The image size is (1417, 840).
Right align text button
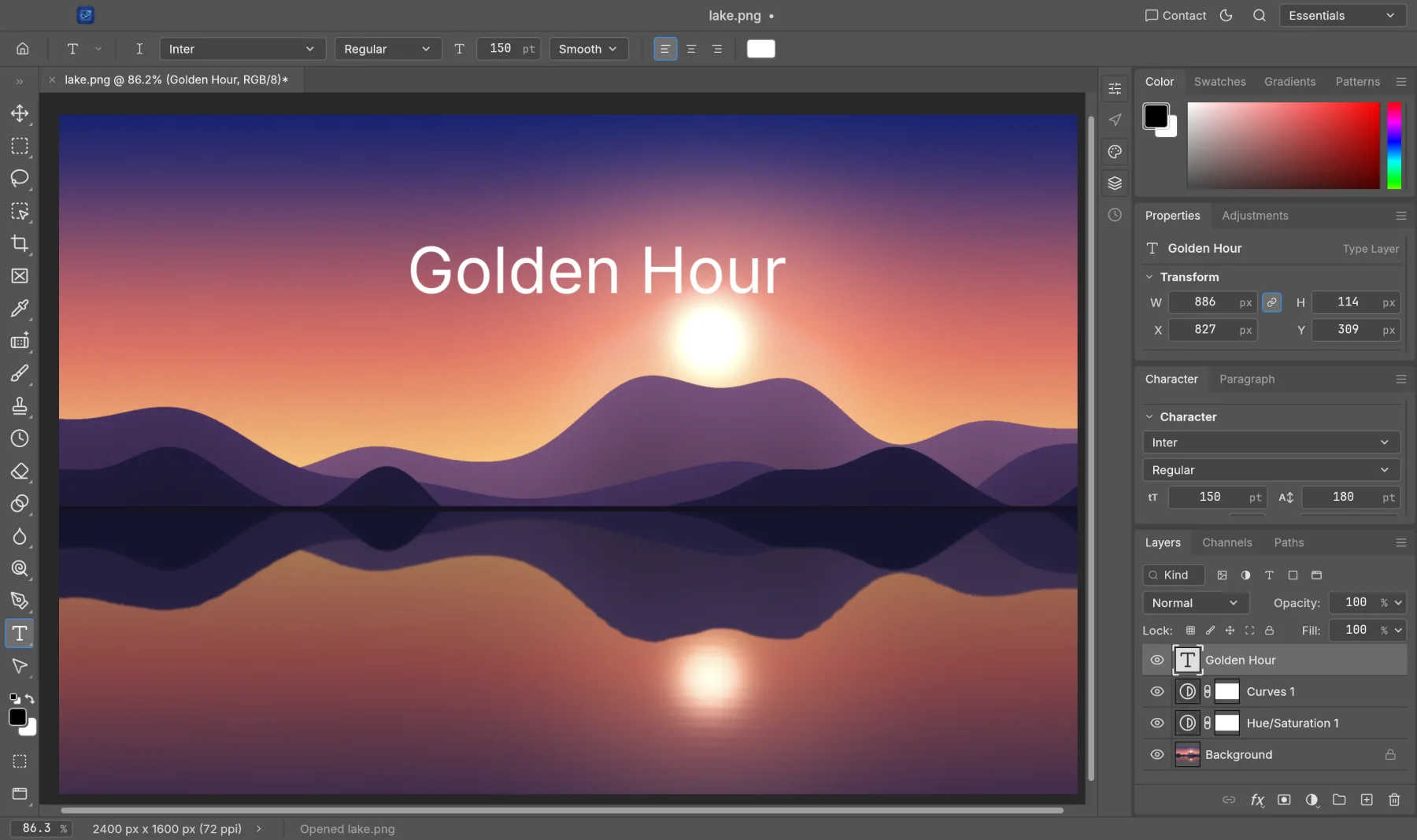pos(717,49)
